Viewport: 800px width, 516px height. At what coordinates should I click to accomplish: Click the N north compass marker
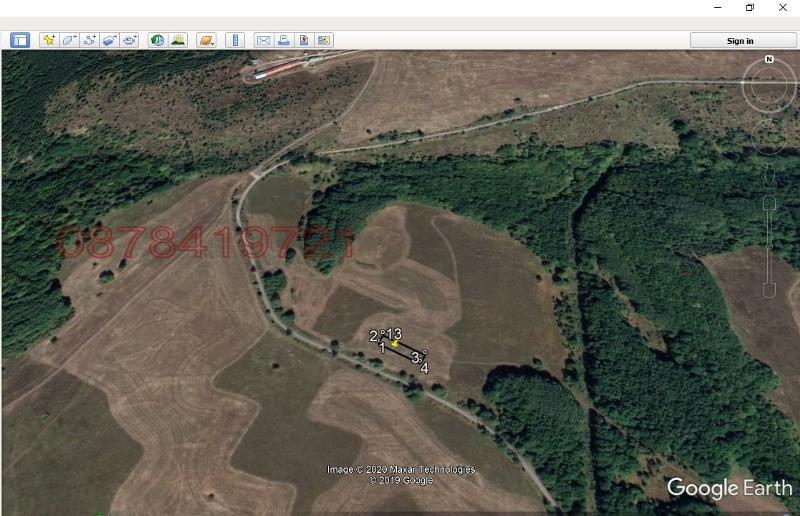769,60
